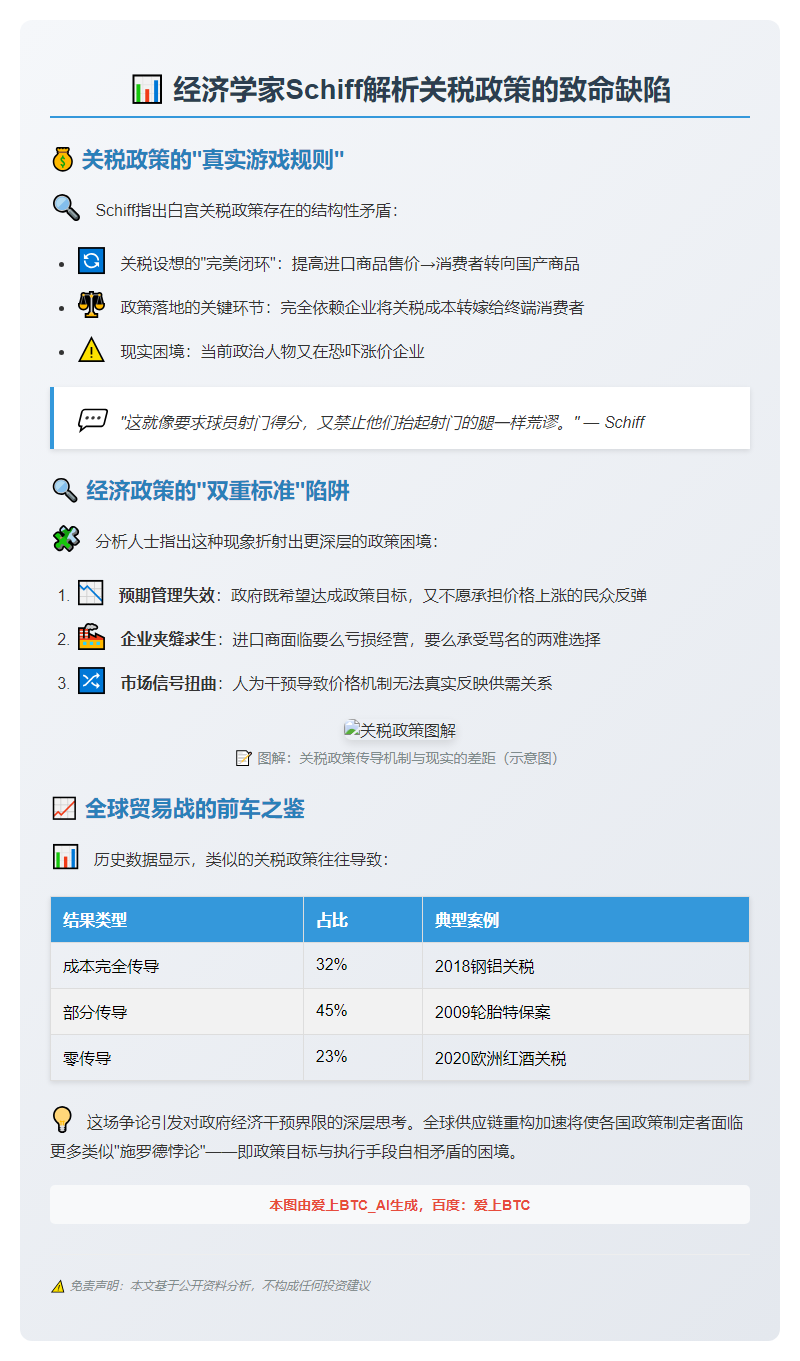Click the speech bubble icon in the quote
The height and width of the screenshot is (1361, 800).
[x=93, y=420]
